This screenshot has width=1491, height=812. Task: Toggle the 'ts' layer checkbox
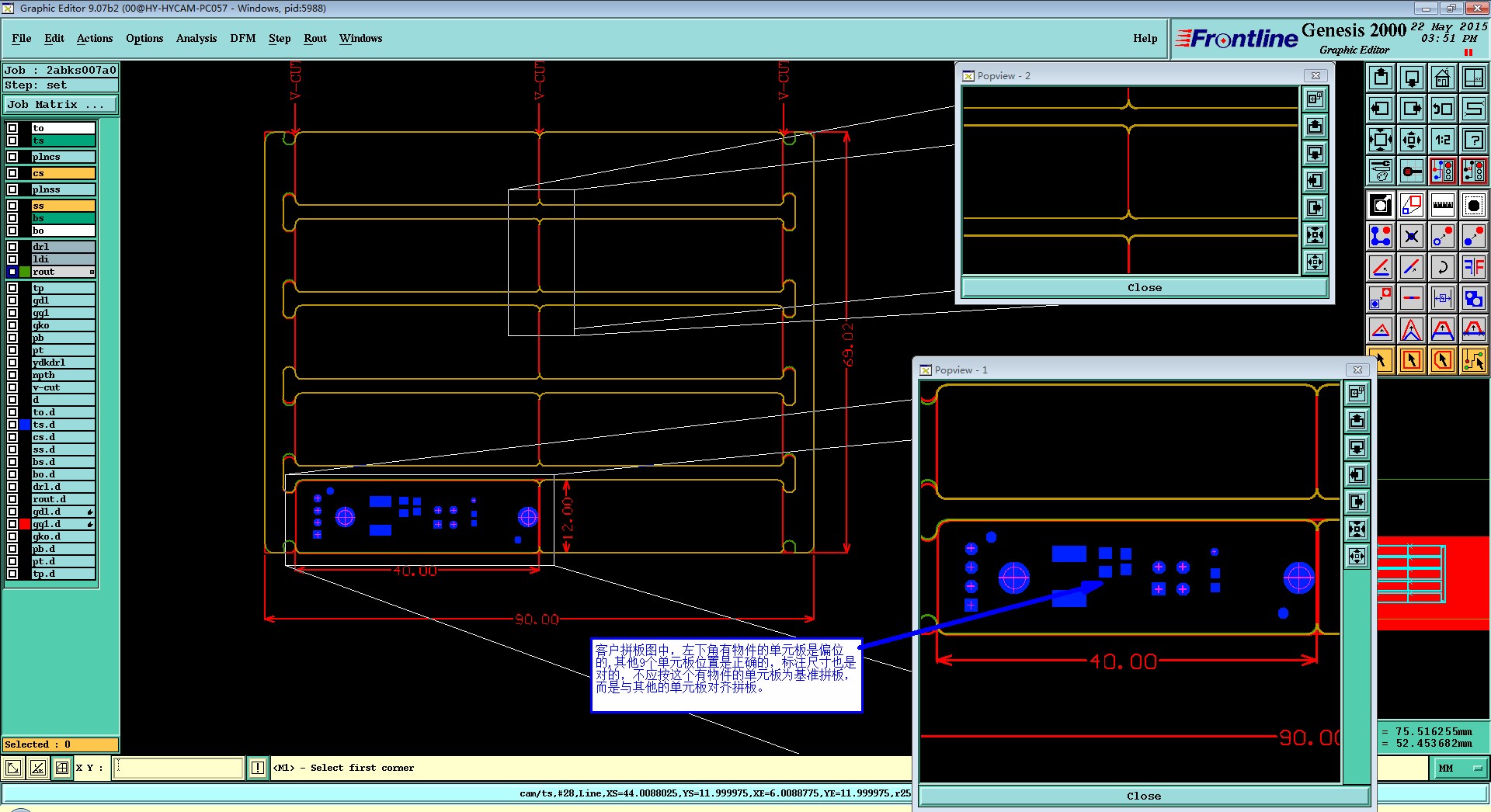point(12,141)
